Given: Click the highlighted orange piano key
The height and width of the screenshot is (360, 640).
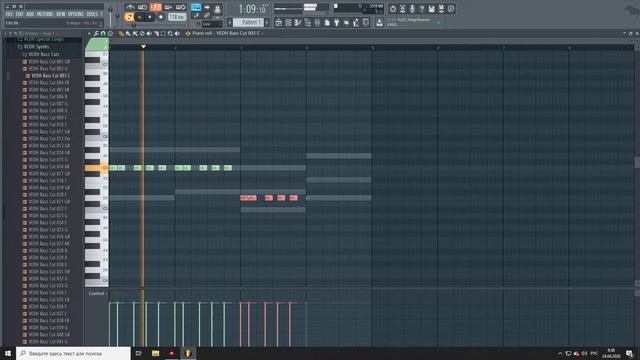Looking at the screenshot, I should point(96,168).
